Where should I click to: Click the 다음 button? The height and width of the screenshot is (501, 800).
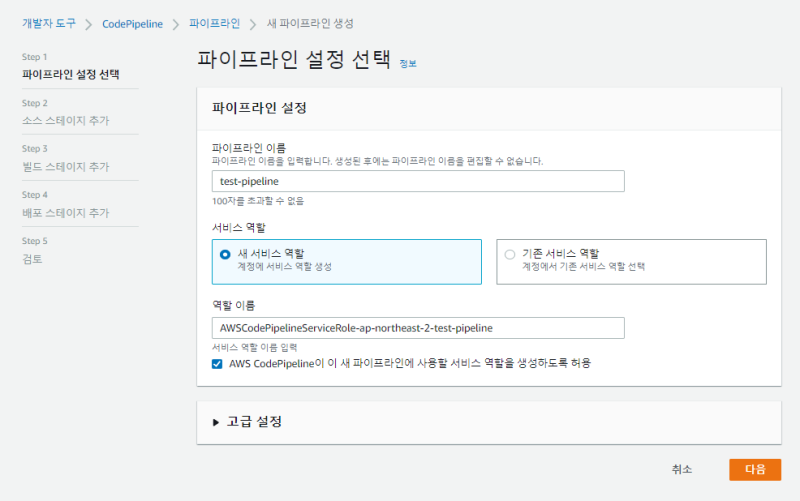tap(754, 470)
